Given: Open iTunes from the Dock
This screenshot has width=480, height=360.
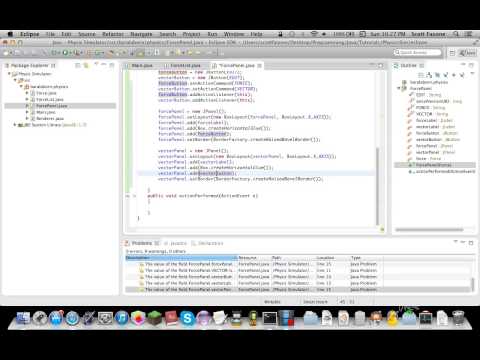Looking at the screenshot, I should coord(122,318).
